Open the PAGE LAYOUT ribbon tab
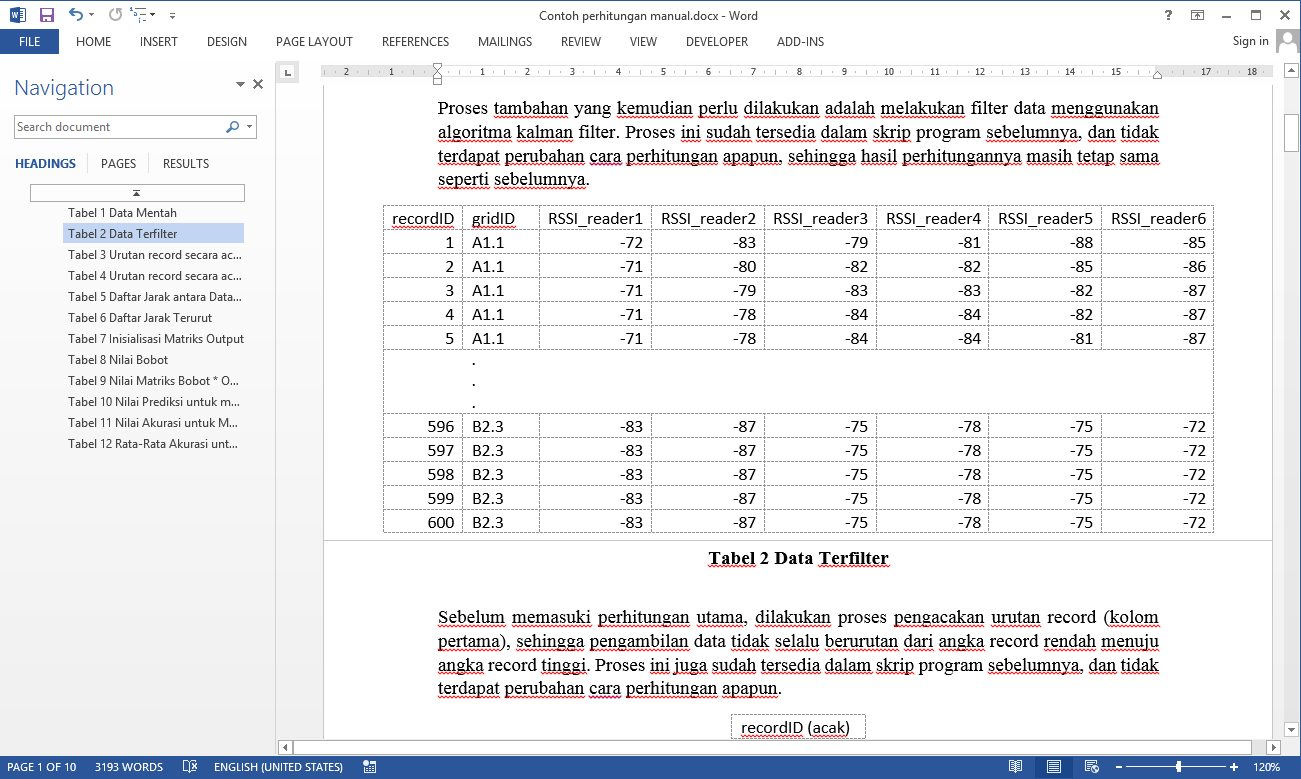 pos(314,42)
